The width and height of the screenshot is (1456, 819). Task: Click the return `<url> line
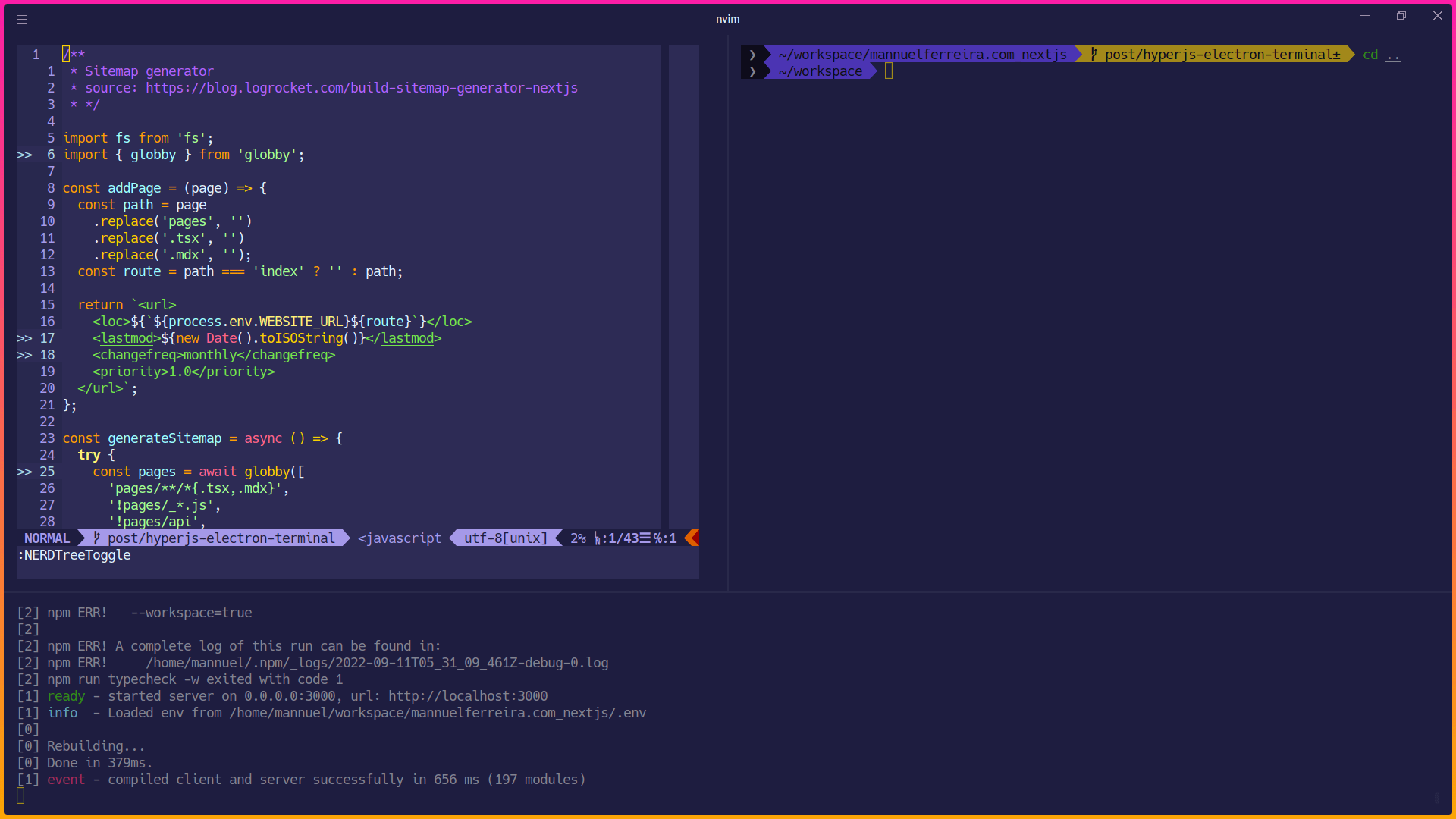point(127,305)
